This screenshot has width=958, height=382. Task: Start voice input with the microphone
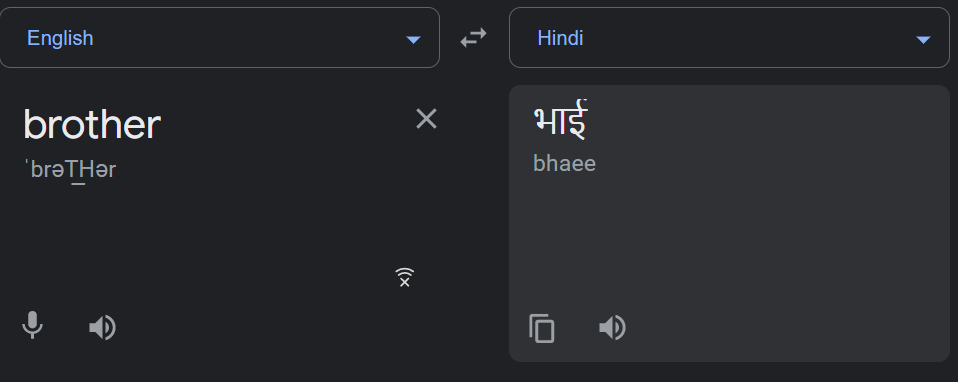coord(32,325)
